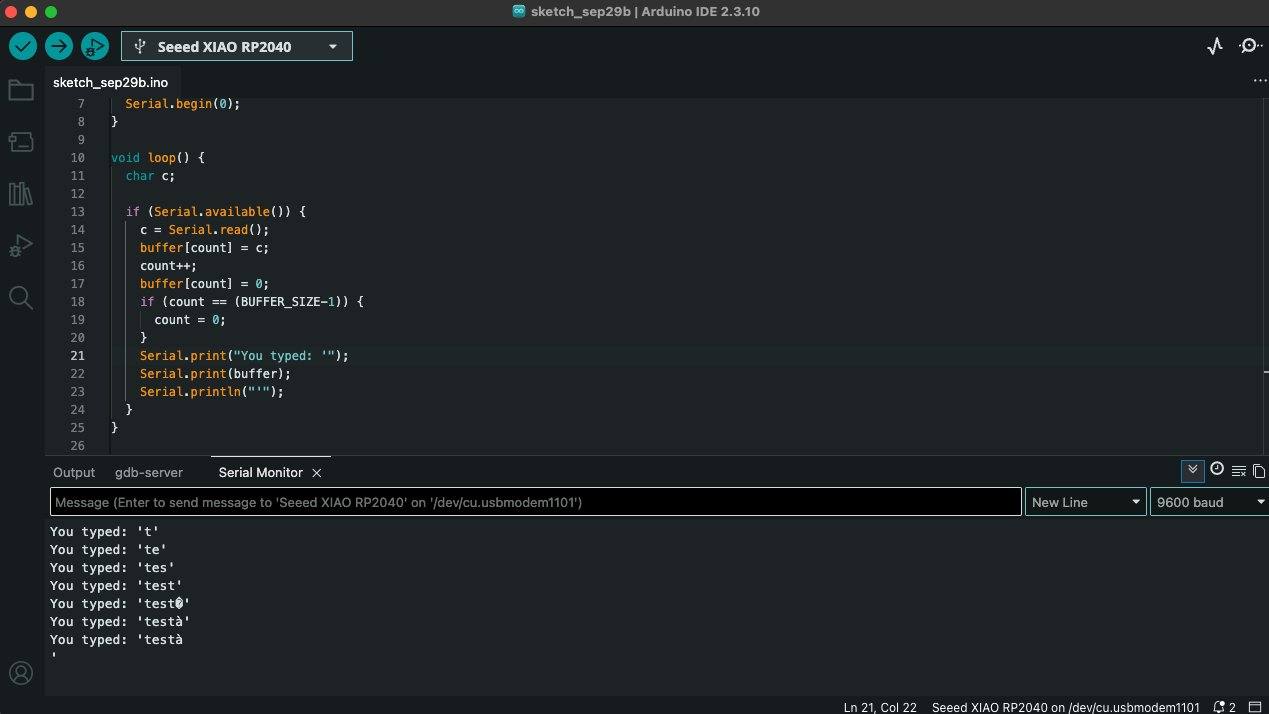This screenshot has height=714, width=1269.
Task: Open the Boards Manager sidebar icon
Action: (x=21, y=142)
